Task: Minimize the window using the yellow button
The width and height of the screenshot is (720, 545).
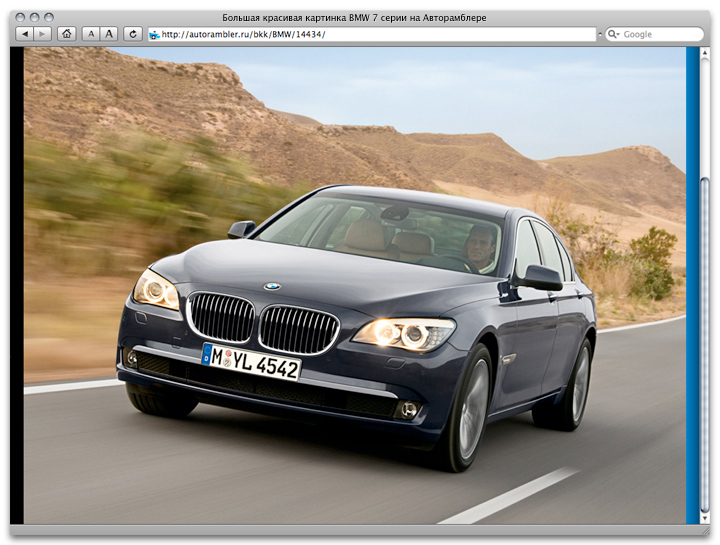Action: pyautogui.click(x=35, y=18)
